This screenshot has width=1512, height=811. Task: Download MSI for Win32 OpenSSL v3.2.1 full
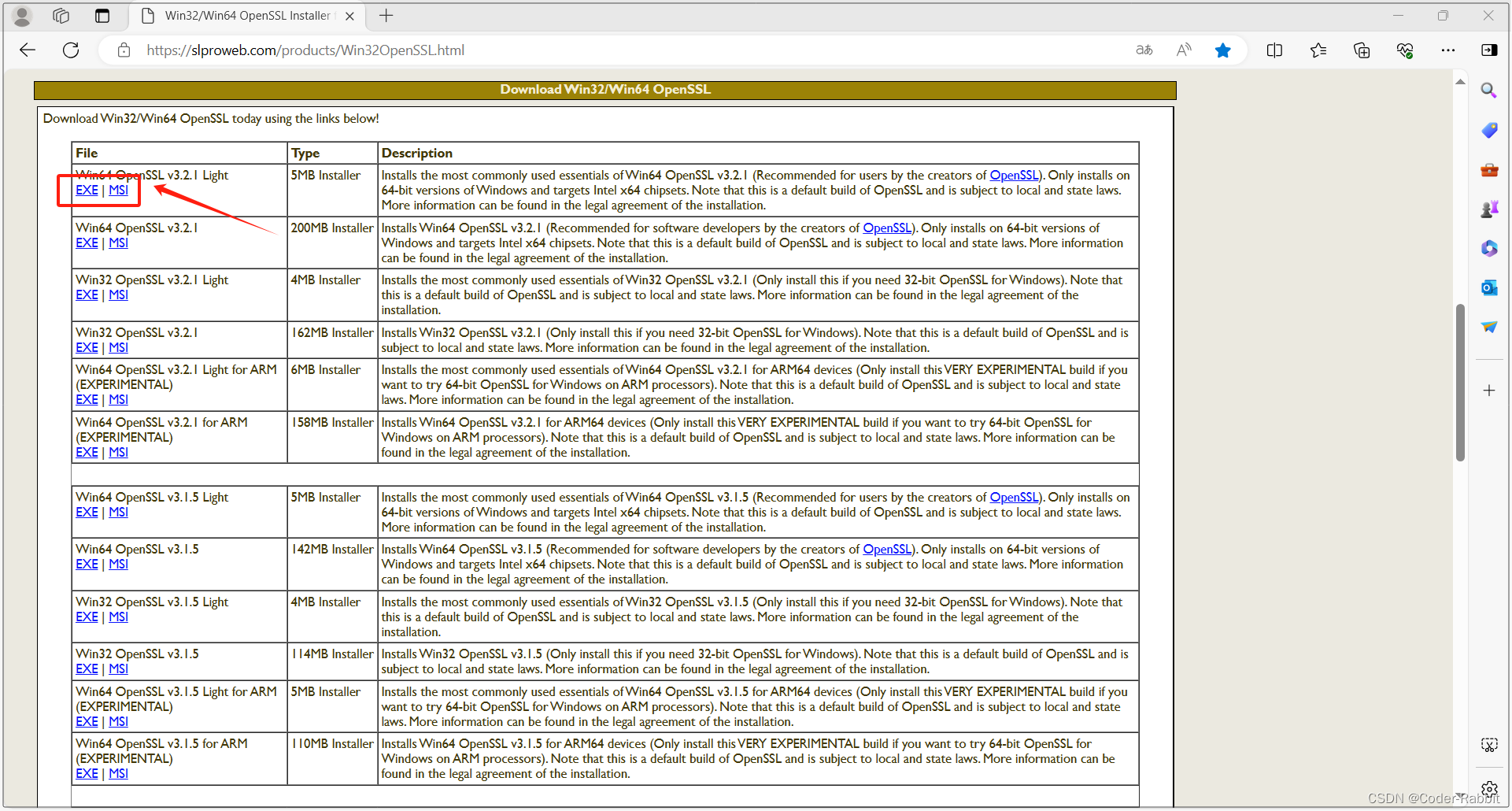[118, 348]
